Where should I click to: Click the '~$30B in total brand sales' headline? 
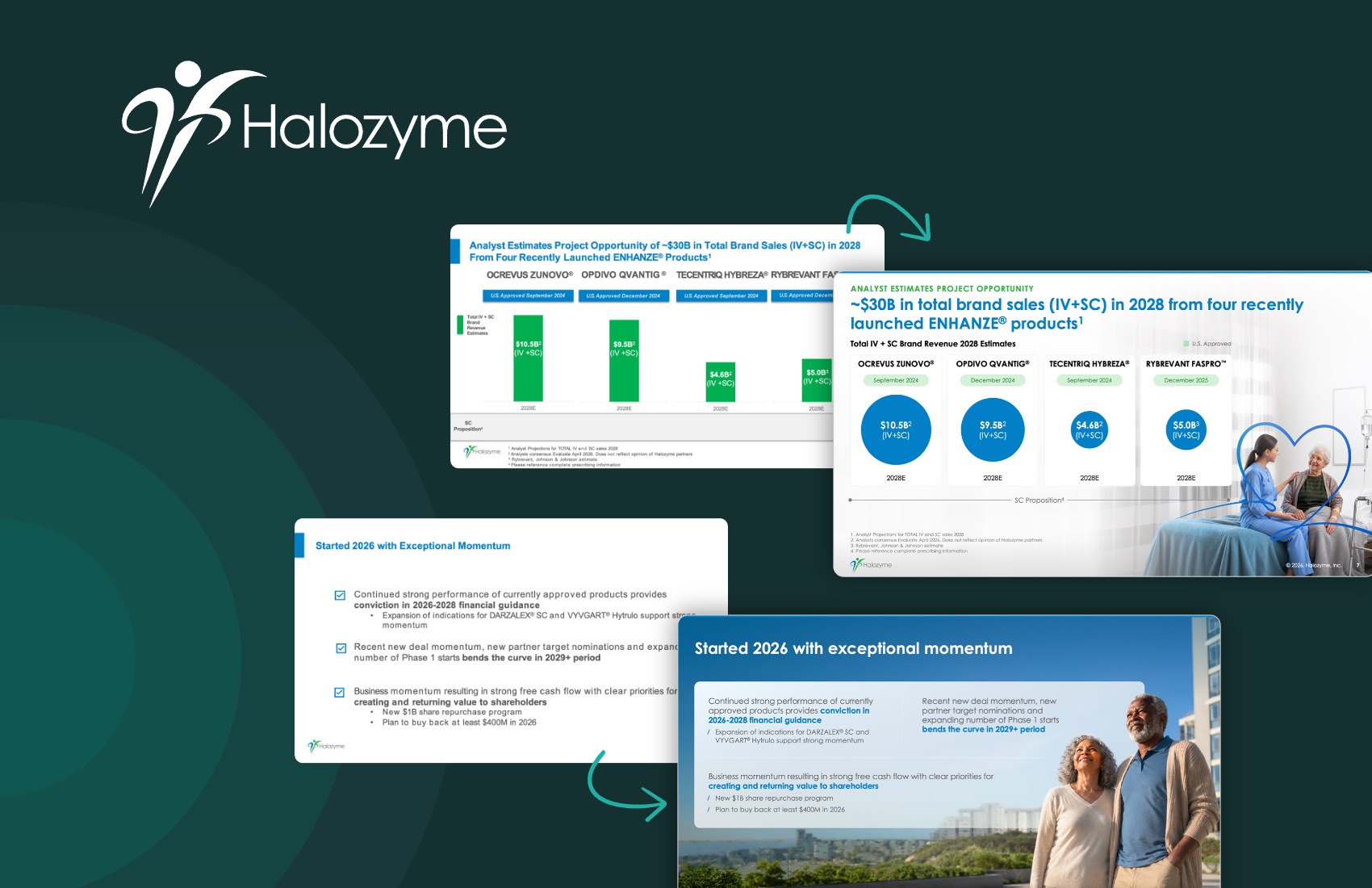pyautogui.click(x=1077, y=314)
